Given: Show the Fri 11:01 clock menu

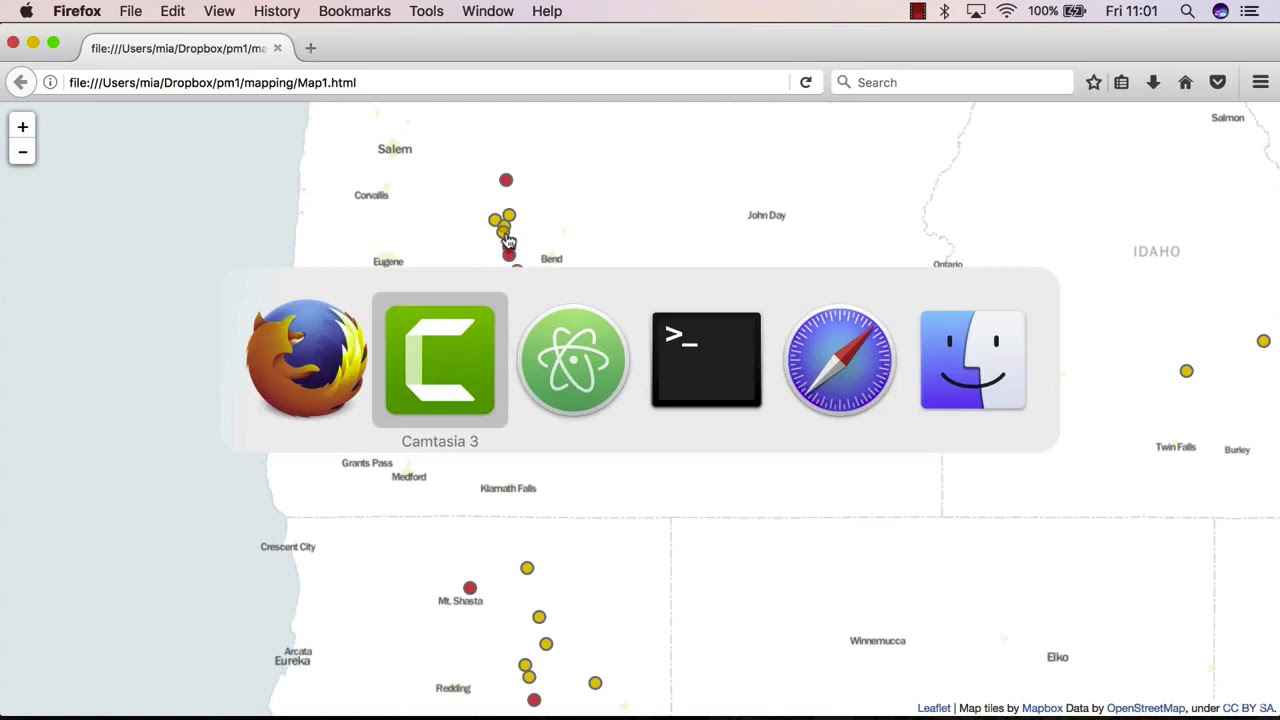Looking at the screenshot, I should [x=1132, y=11].
